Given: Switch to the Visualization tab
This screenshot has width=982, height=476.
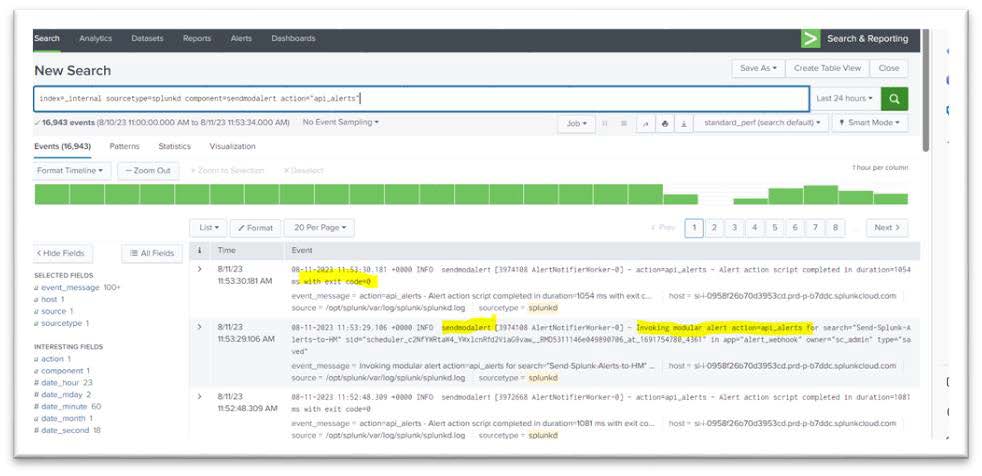Looking at the screenshot, I should 232,147.
